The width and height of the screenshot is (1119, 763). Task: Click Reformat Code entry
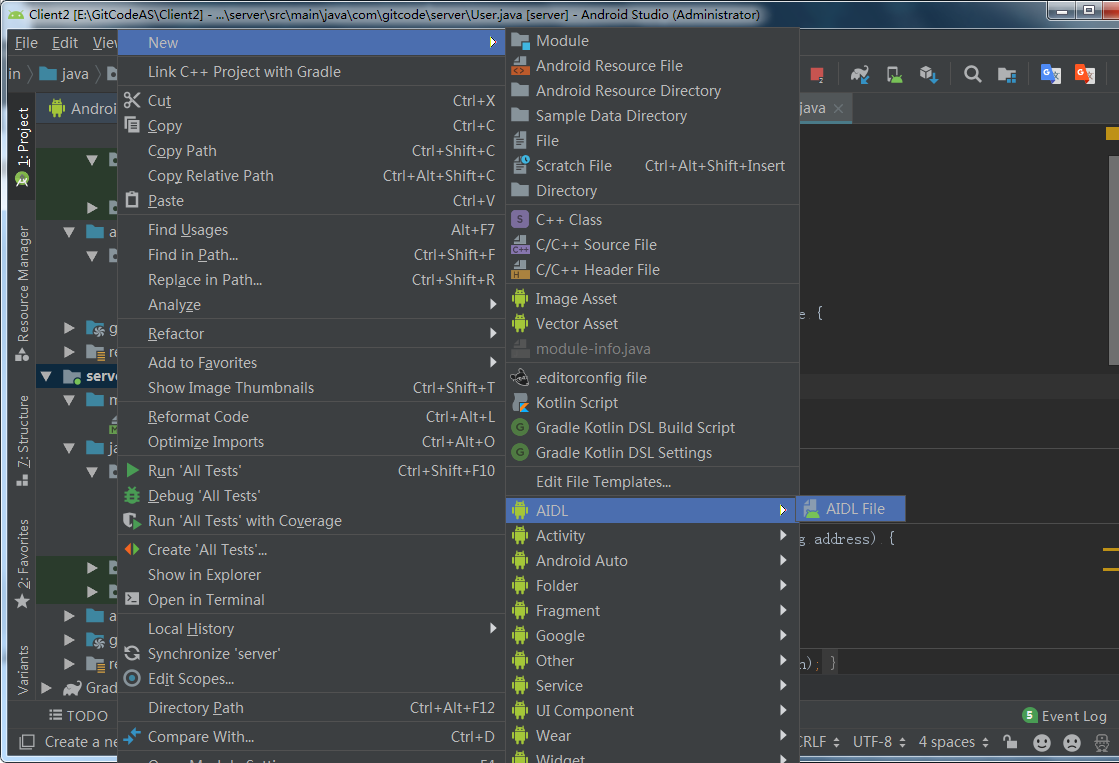click(x=312, y=417)
